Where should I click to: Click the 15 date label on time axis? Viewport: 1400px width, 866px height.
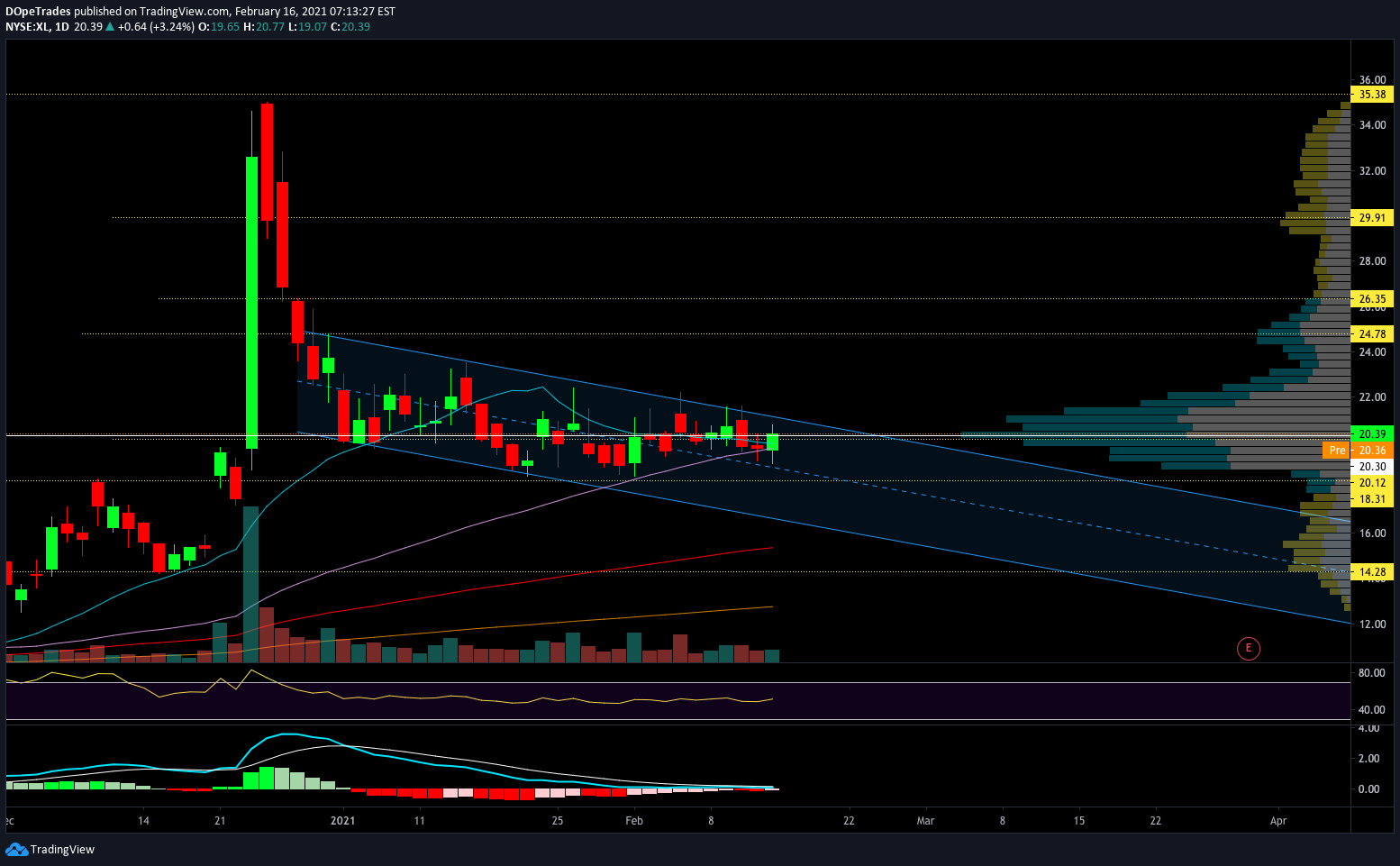click(1079, 821)
